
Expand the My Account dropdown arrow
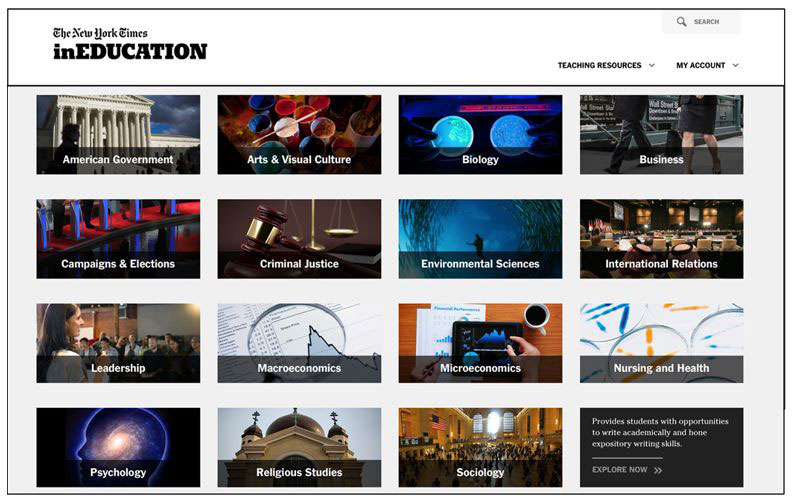coord(736,66)
